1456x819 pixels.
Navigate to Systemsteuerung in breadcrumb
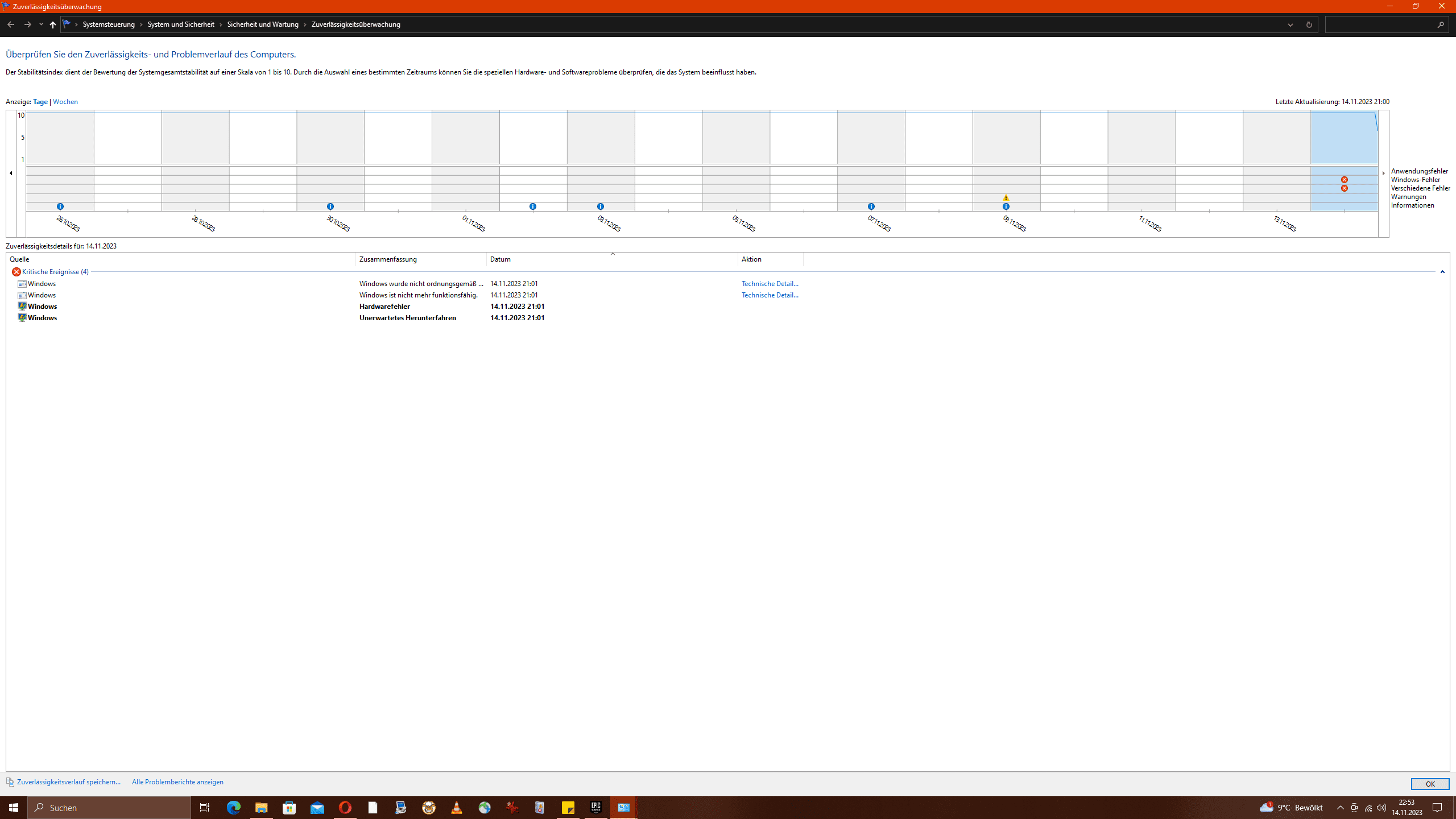tap(109, 24)
